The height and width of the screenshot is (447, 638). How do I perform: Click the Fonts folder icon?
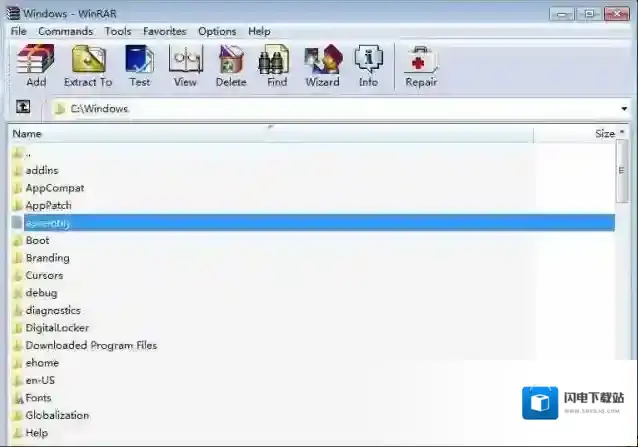point(17,398)
